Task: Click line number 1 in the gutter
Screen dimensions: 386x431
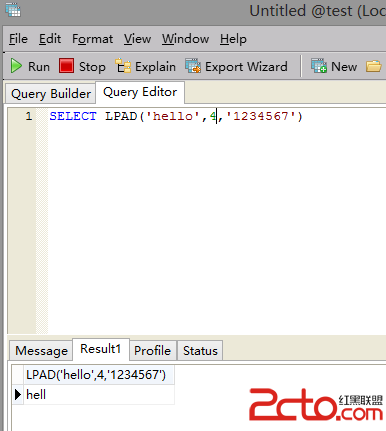Action: [x=29, y=116]
